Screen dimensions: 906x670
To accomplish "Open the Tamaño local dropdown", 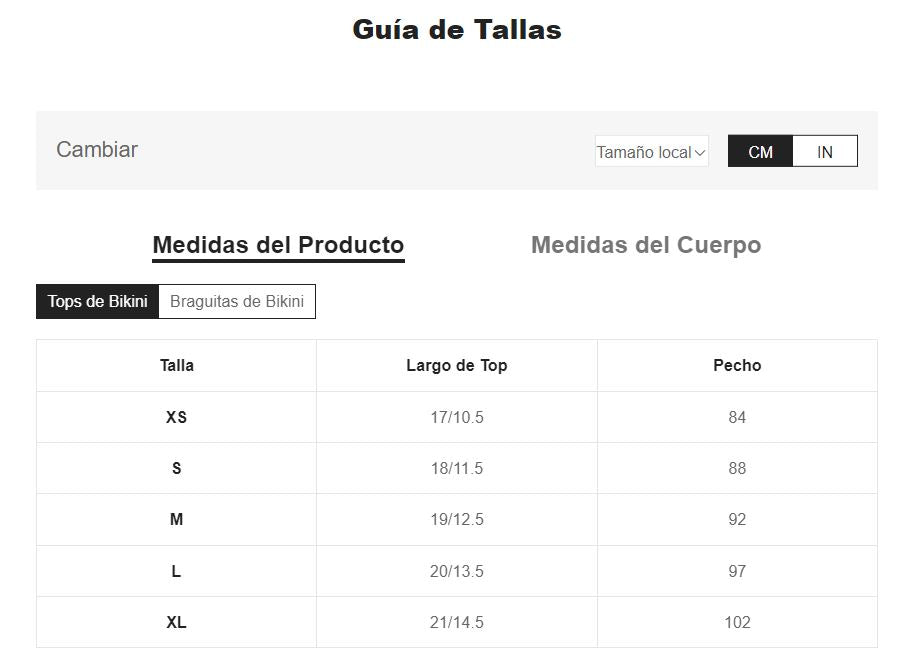I will tap(651, 152).
